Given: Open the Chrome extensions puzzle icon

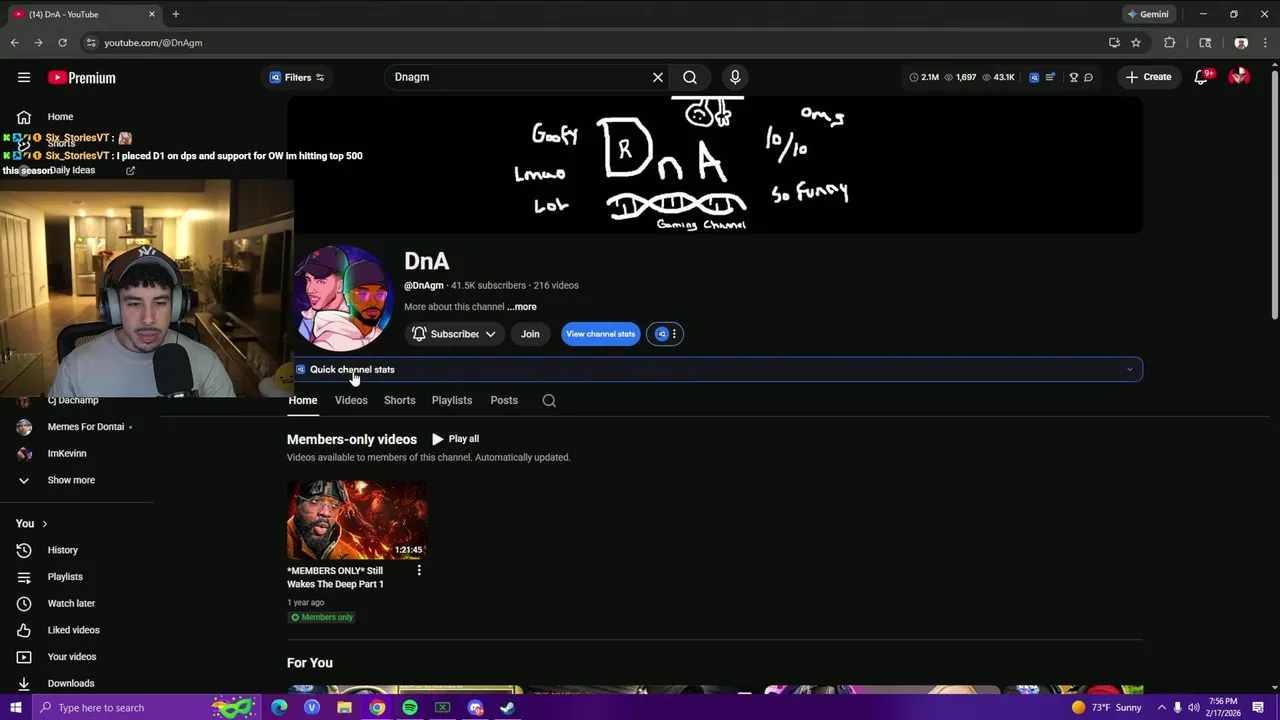Looking at the screenshot, I should (1169, 43).
